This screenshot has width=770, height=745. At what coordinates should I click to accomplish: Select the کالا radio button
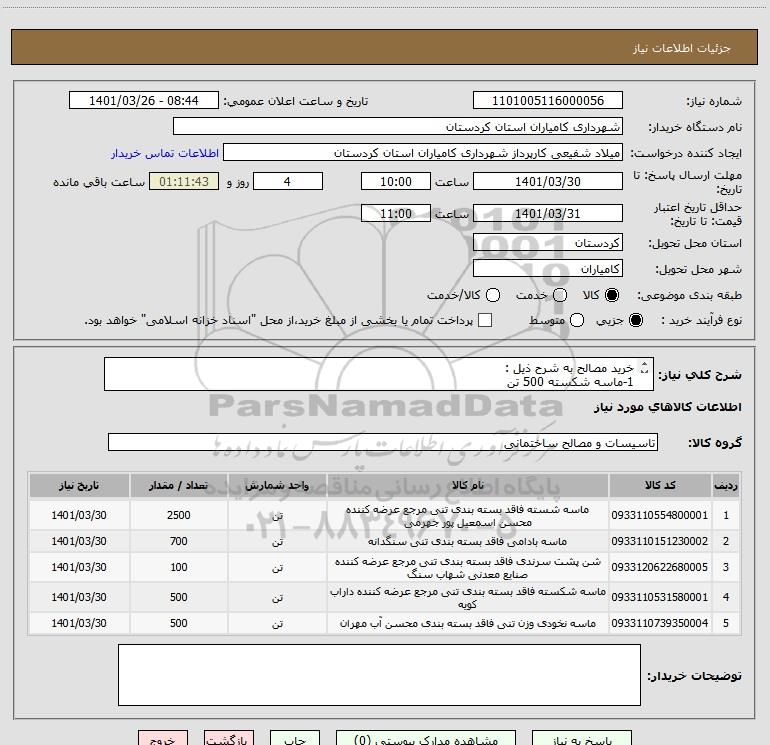pos(612,295)
